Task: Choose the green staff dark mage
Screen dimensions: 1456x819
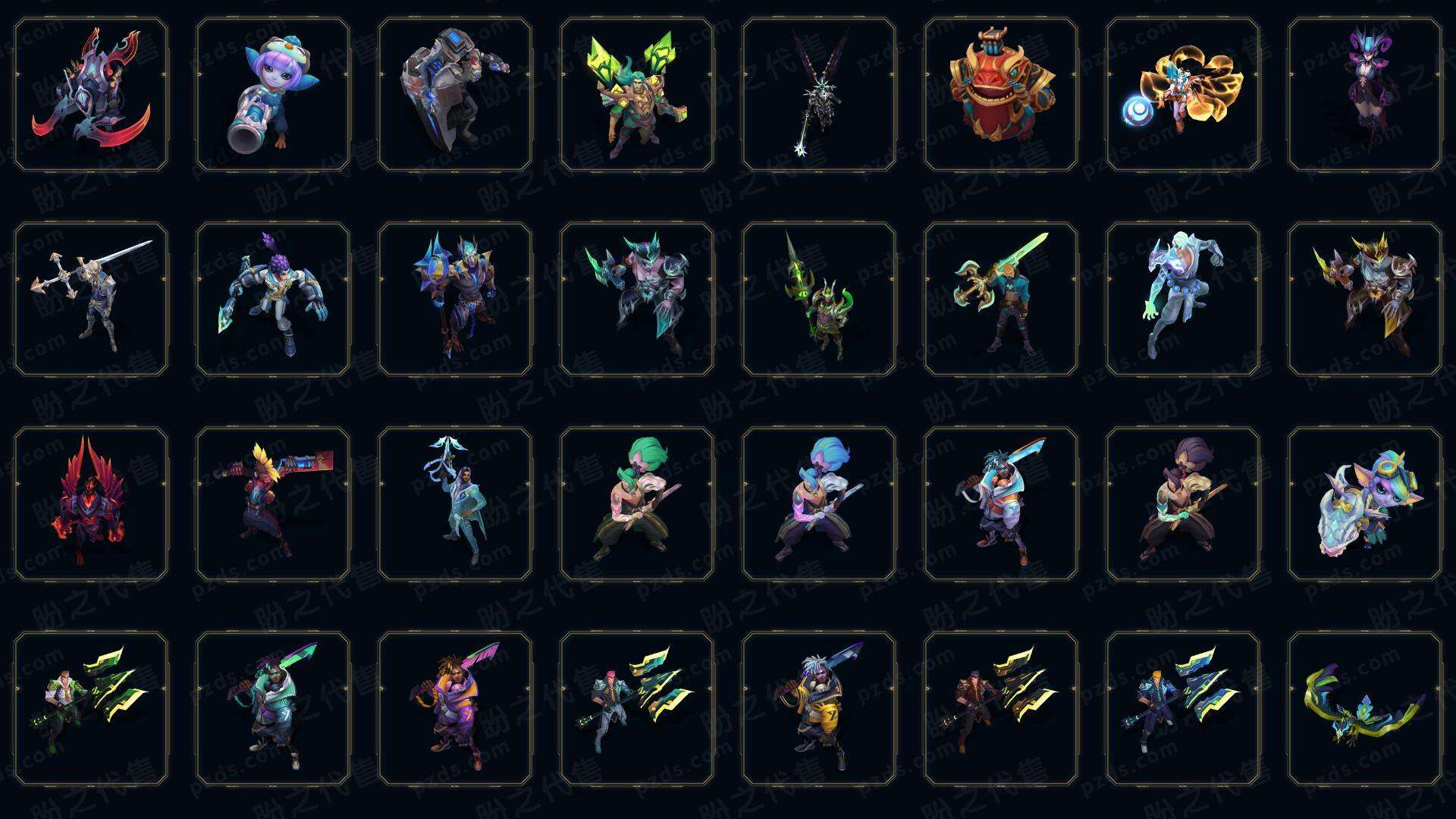Action: pyautogui.click(x=819, y=299)
